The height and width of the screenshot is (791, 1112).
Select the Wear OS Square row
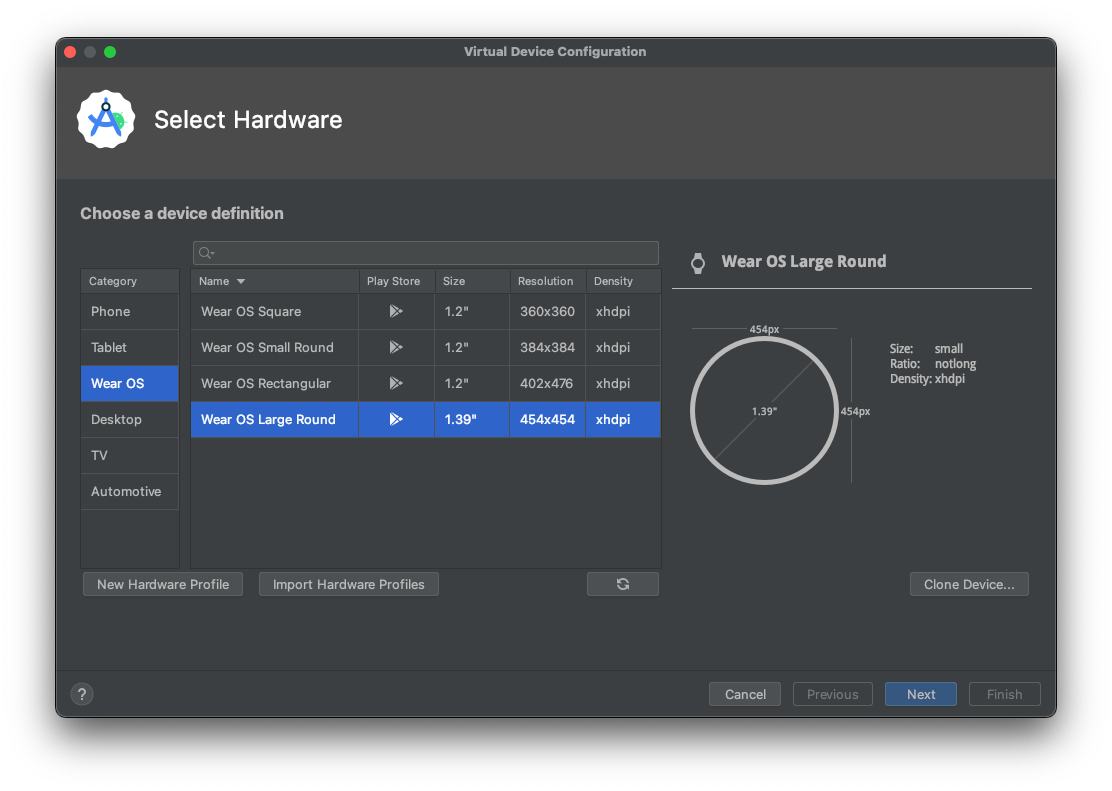tap(426, 311)
